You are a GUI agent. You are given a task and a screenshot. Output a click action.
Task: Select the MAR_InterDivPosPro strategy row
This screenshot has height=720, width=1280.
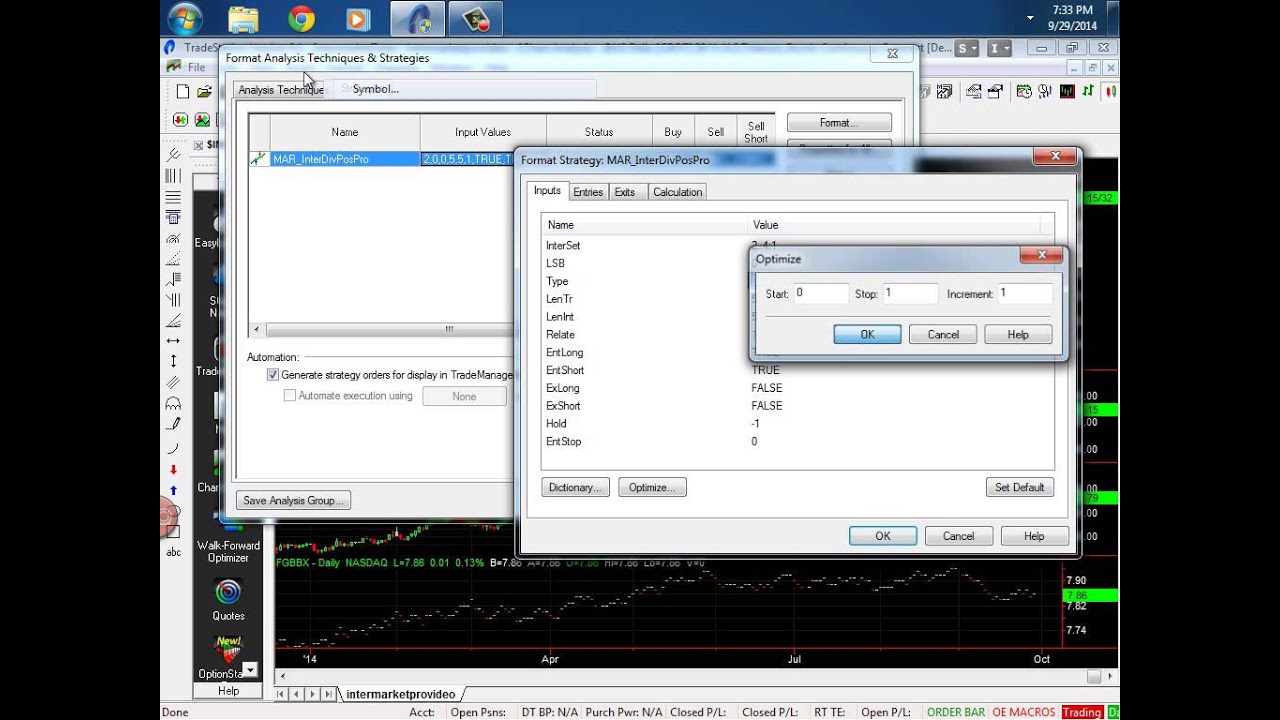coord(380,159)
